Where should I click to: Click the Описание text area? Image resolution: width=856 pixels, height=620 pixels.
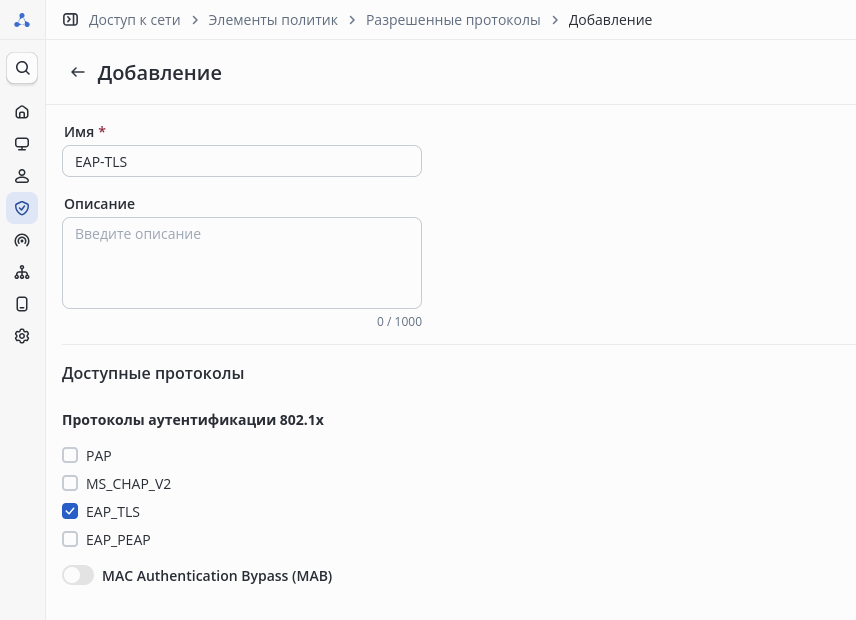241,263
